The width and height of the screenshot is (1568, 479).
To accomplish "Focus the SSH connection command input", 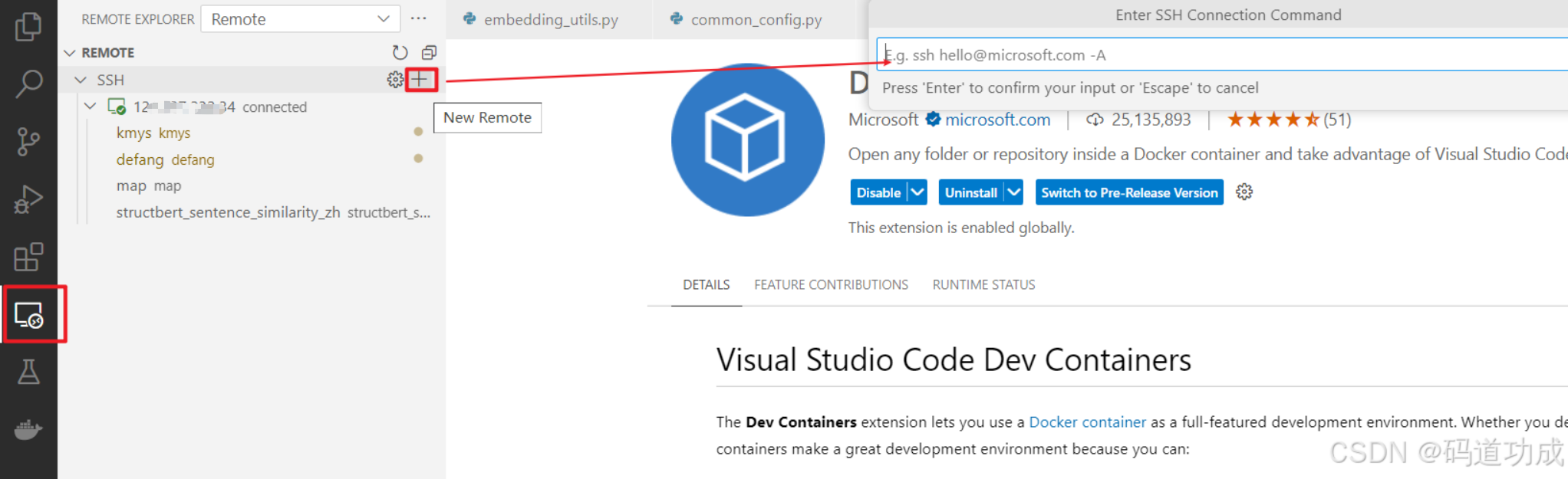I will 1222,55.
